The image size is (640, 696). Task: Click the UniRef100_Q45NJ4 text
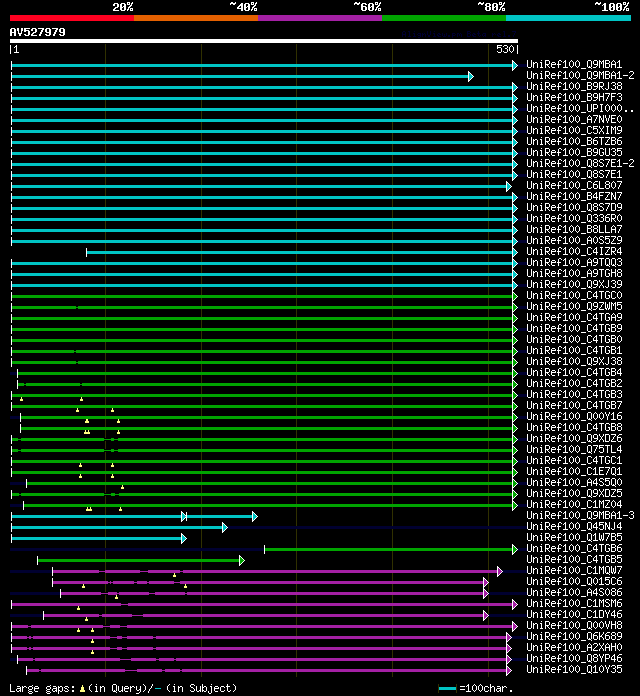pyautogui.click(x=574, y=526)
